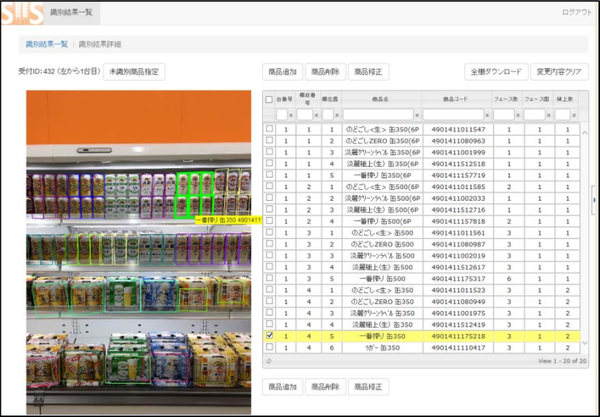Clear the 商品名 filter with its x icon
Screen dimensions: 600x417
coord(417,115)
